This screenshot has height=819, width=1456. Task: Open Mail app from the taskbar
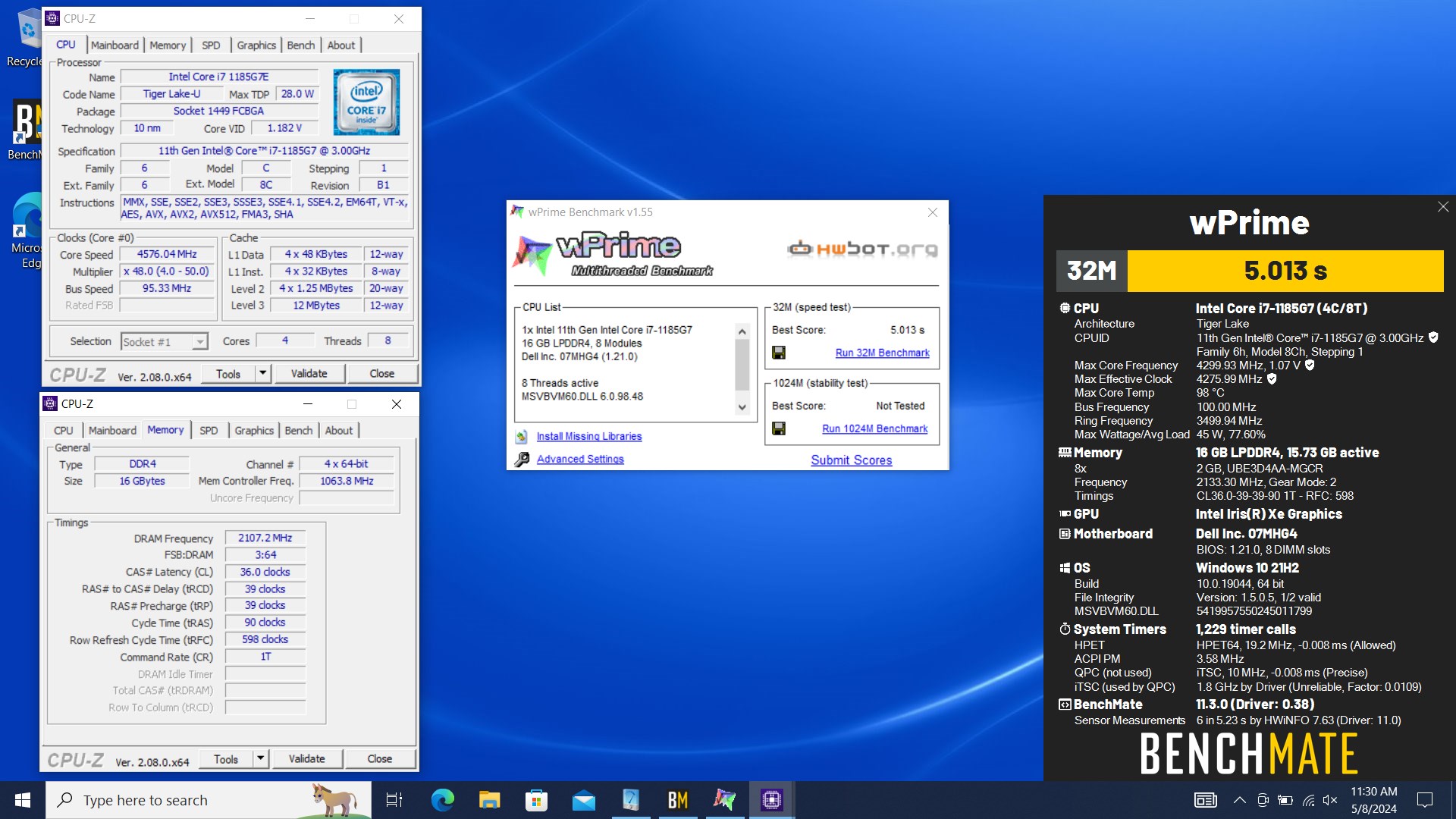pyautogui.click(x=583, y=800)
